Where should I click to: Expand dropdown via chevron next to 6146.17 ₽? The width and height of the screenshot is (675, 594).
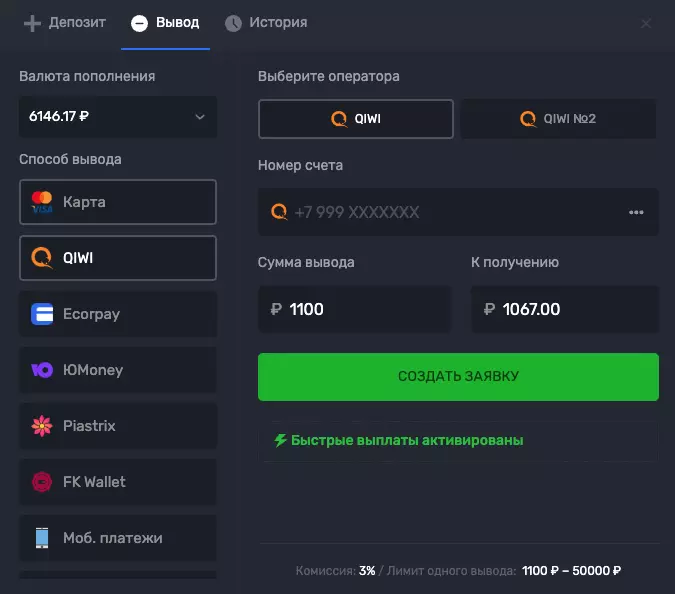tap(199, 117)
